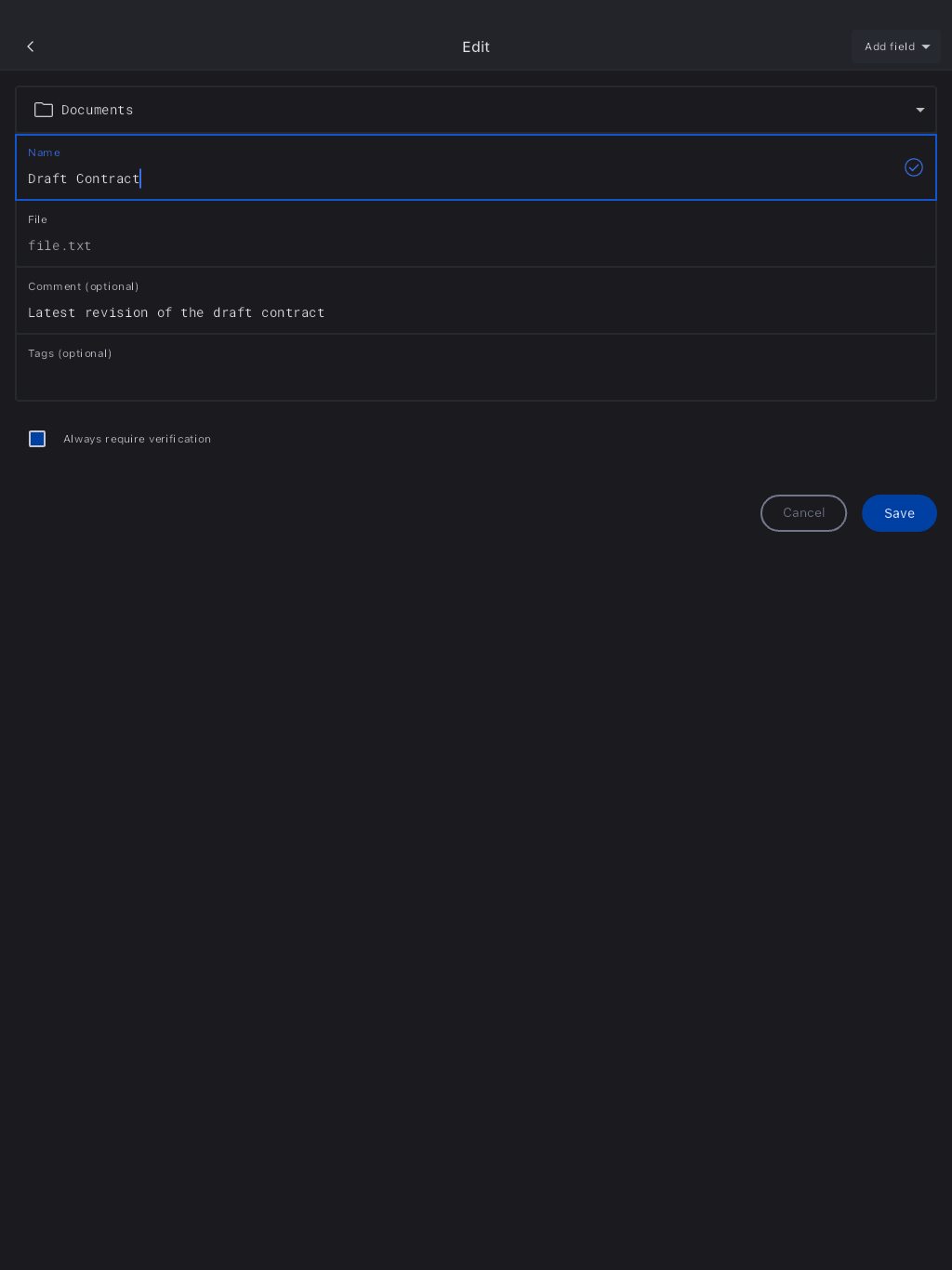Screen dimensions: 952x1270
Task: Click the Always require verification label
Action: tap(137, 439)
